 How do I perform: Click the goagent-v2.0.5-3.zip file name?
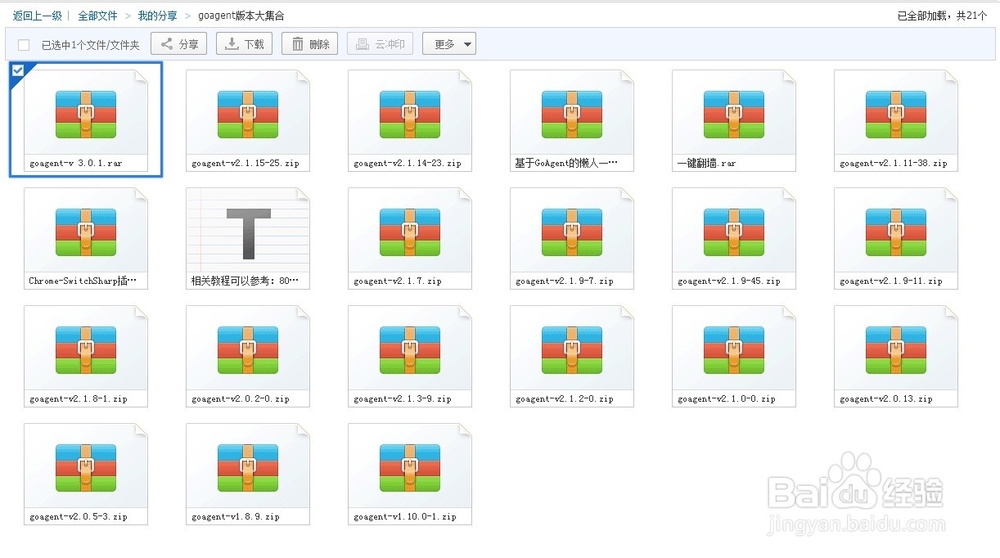78,517
